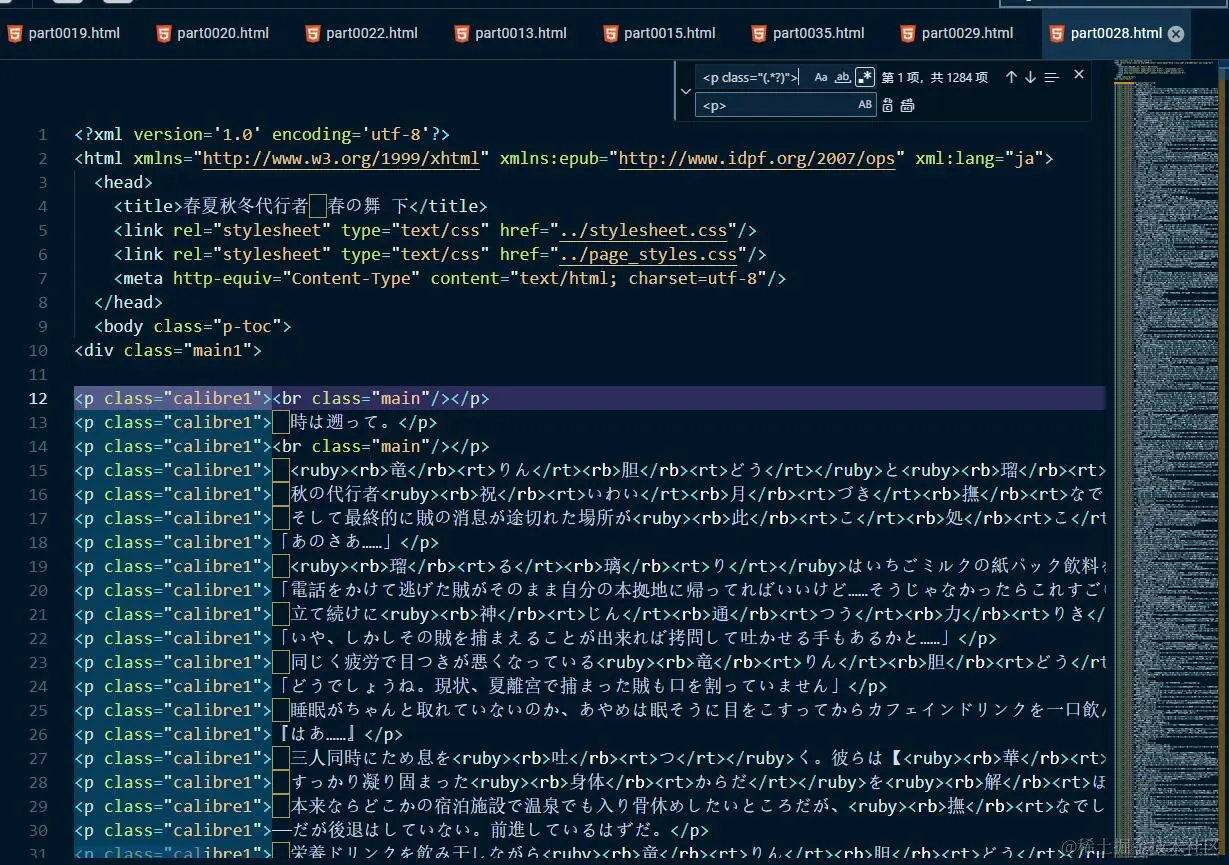The width and height of the screenshot is (1229, 865).
Task: Click the <meta http-equiv> tag on line 7
Action: click(x=450, y=279)
